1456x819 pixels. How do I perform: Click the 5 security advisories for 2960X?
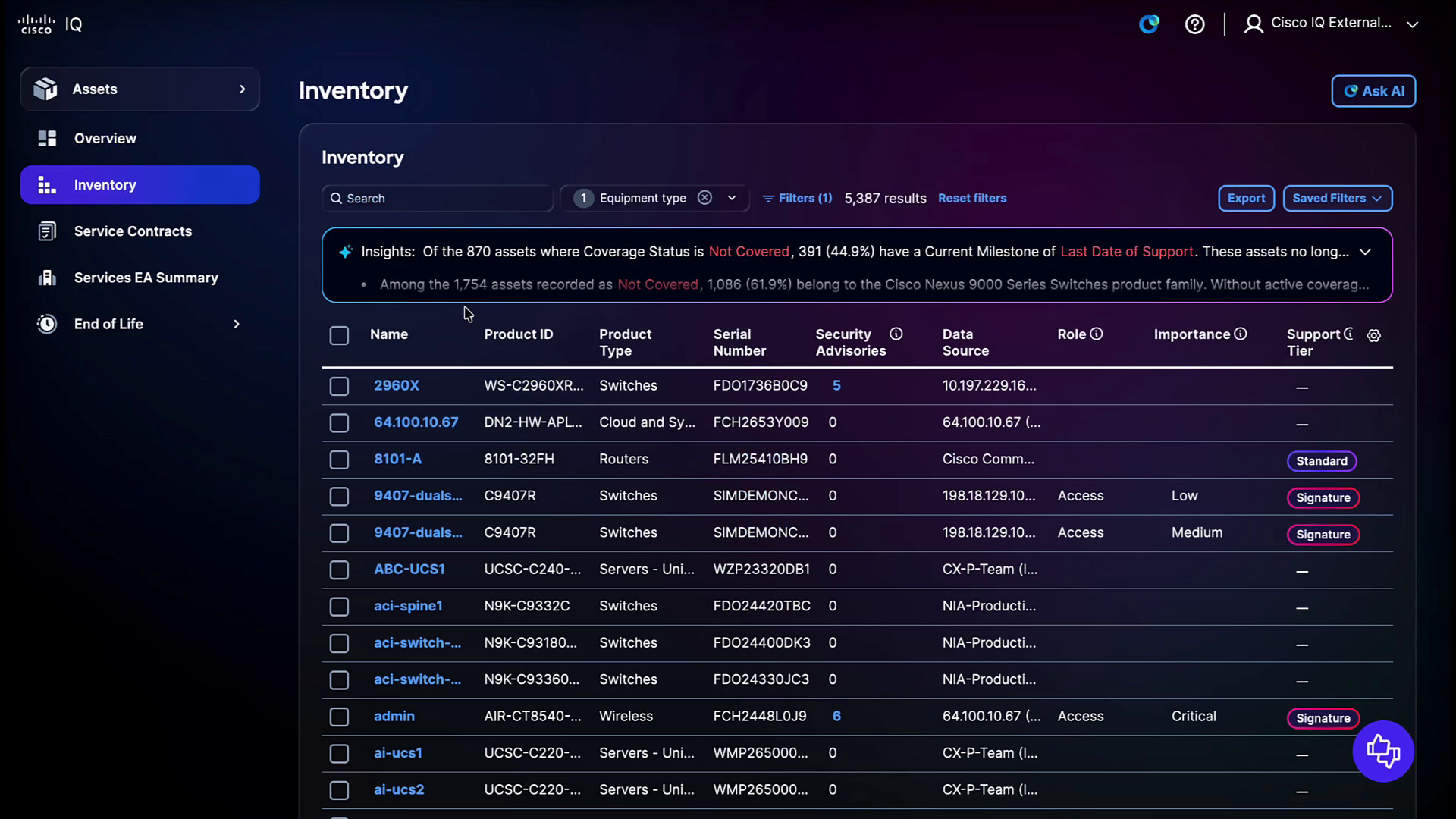836,385
